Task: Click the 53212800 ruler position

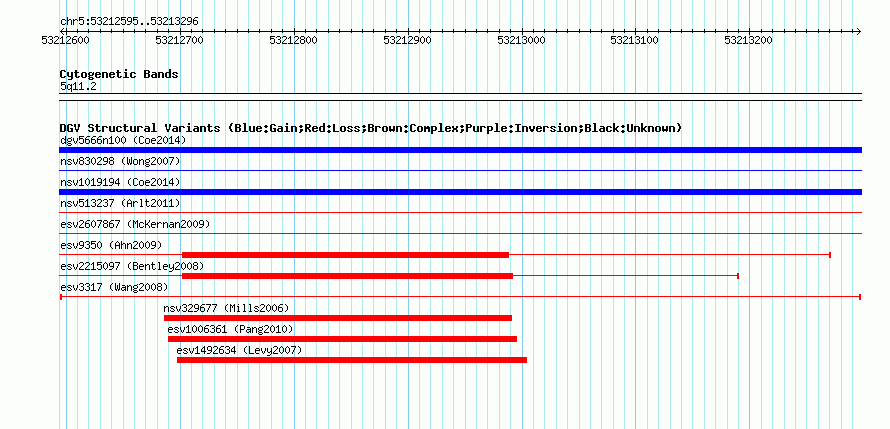Action: click(294, 40)
